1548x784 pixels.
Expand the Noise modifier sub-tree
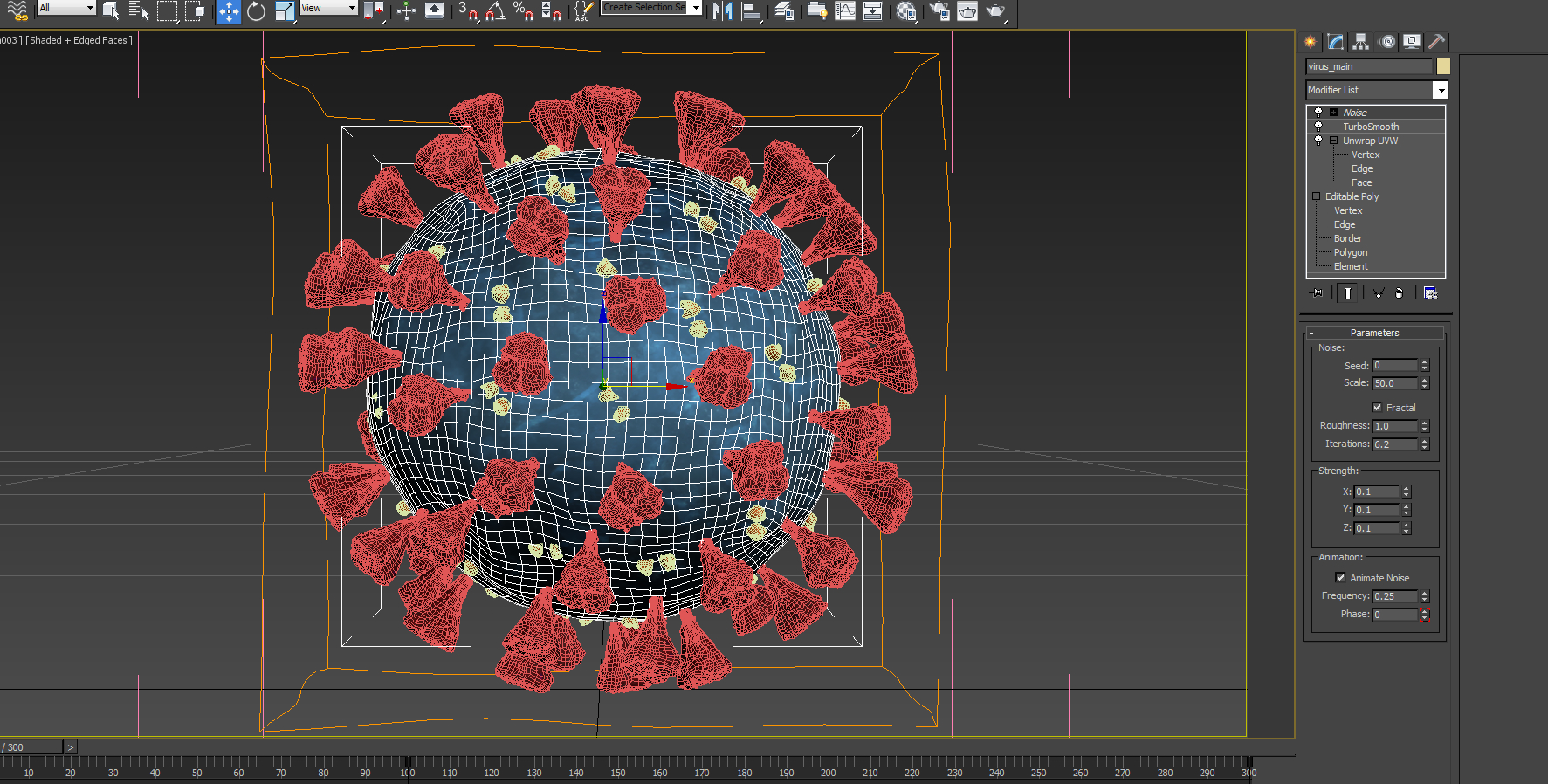coord(1333,113)
